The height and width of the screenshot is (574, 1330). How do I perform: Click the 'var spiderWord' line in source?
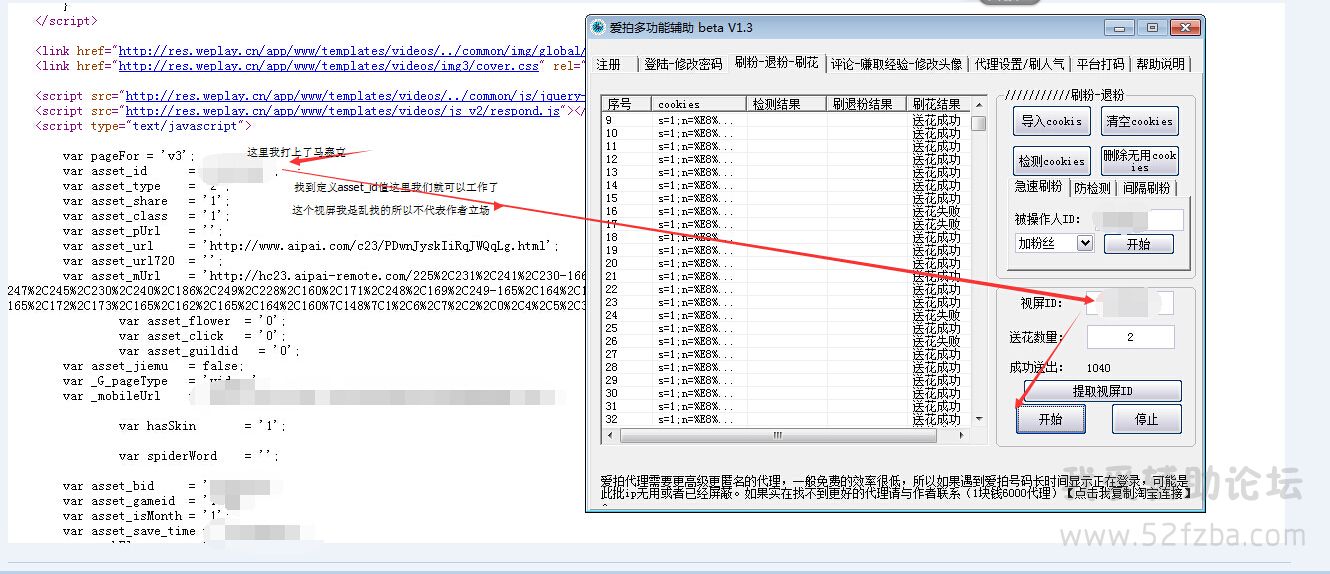198,456
